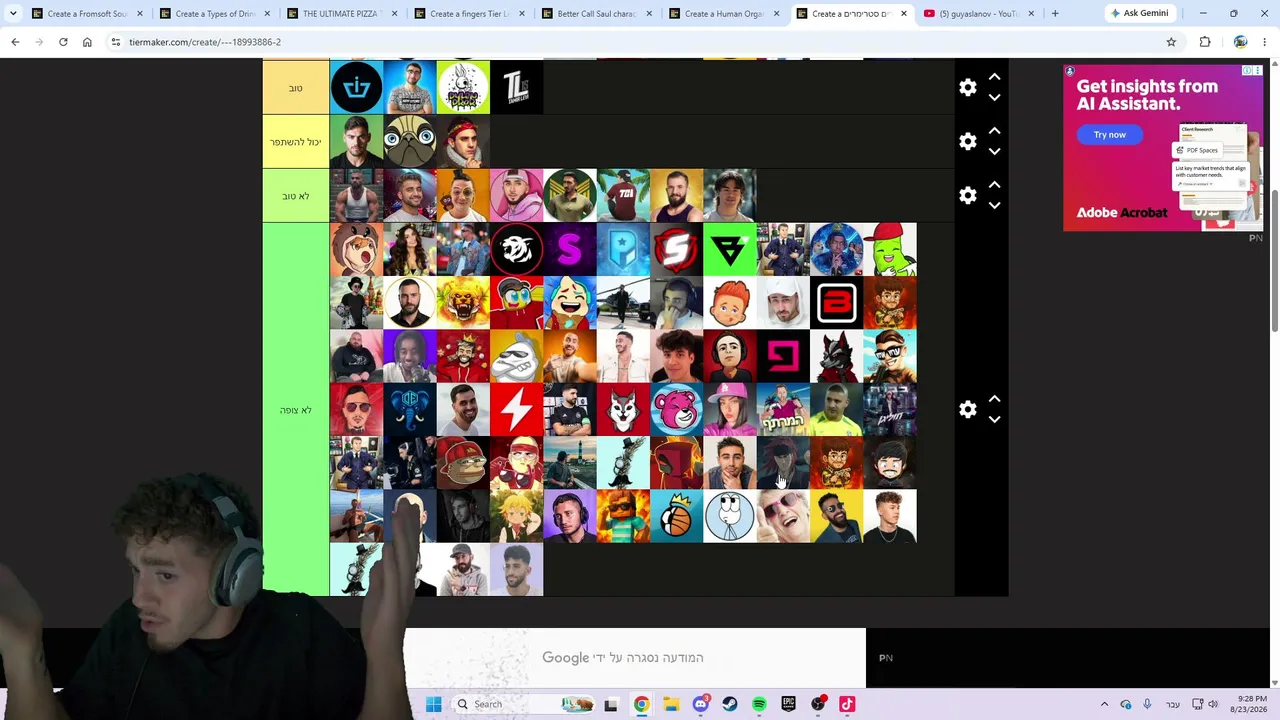The width and height of the screenshot is (1280, 720).
Task: Open Google Chrome from the taskbar
Action: click(641, 704)
